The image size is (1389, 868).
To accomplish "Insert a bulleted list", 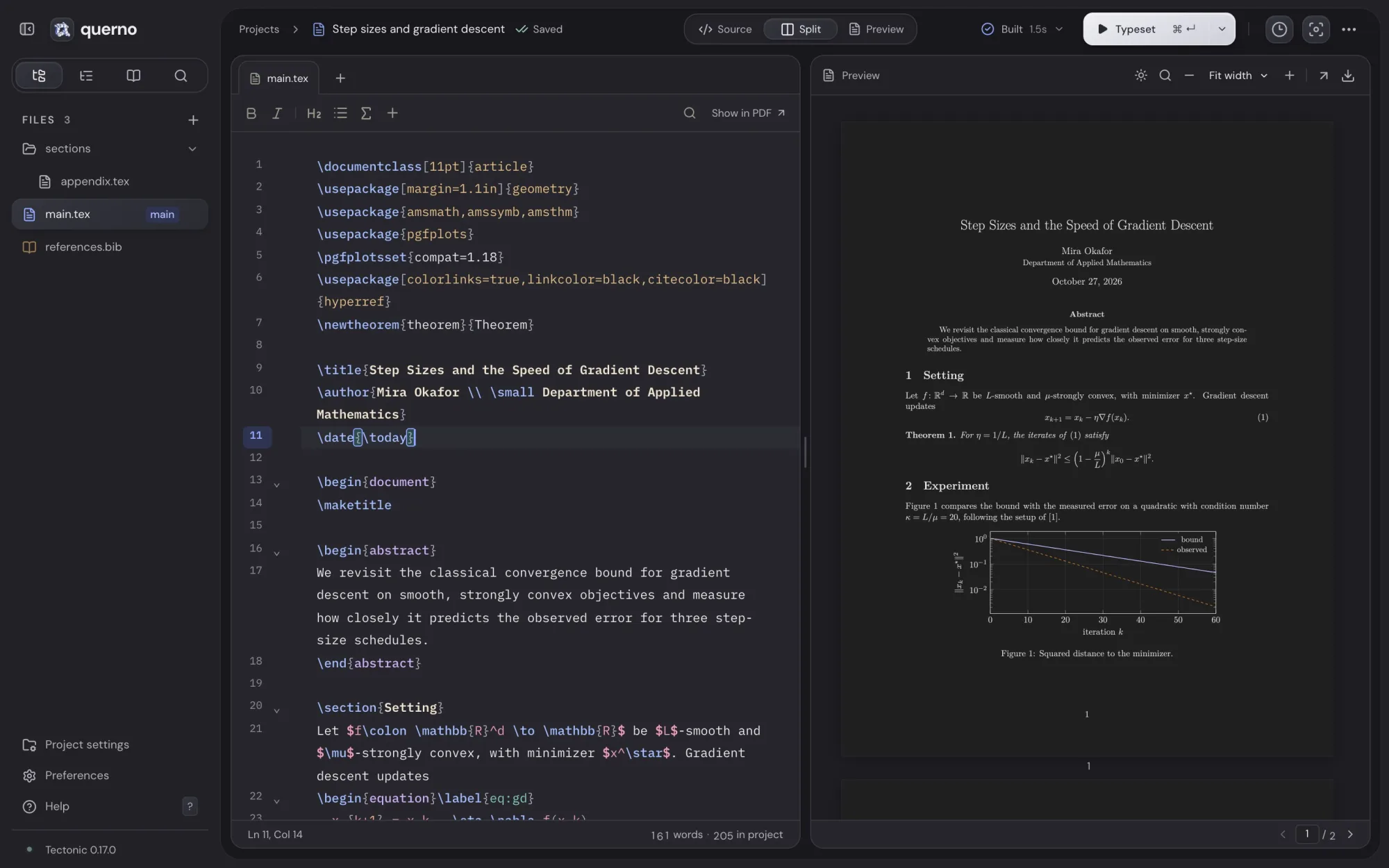I will tap(340, 113).
